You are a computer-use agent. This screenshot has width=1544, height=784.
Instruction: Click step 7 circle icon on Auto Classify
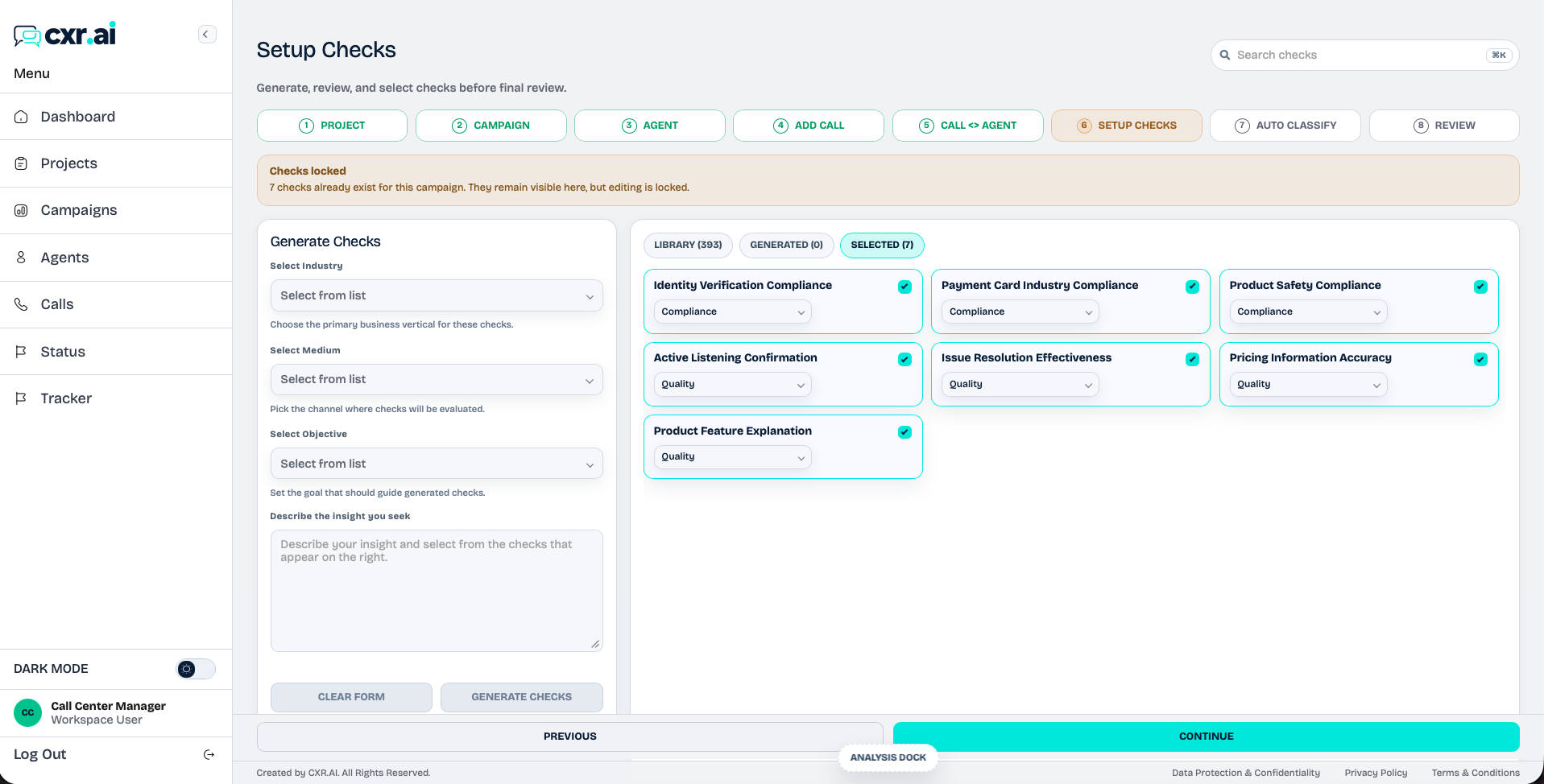[x=1242, y=126]
